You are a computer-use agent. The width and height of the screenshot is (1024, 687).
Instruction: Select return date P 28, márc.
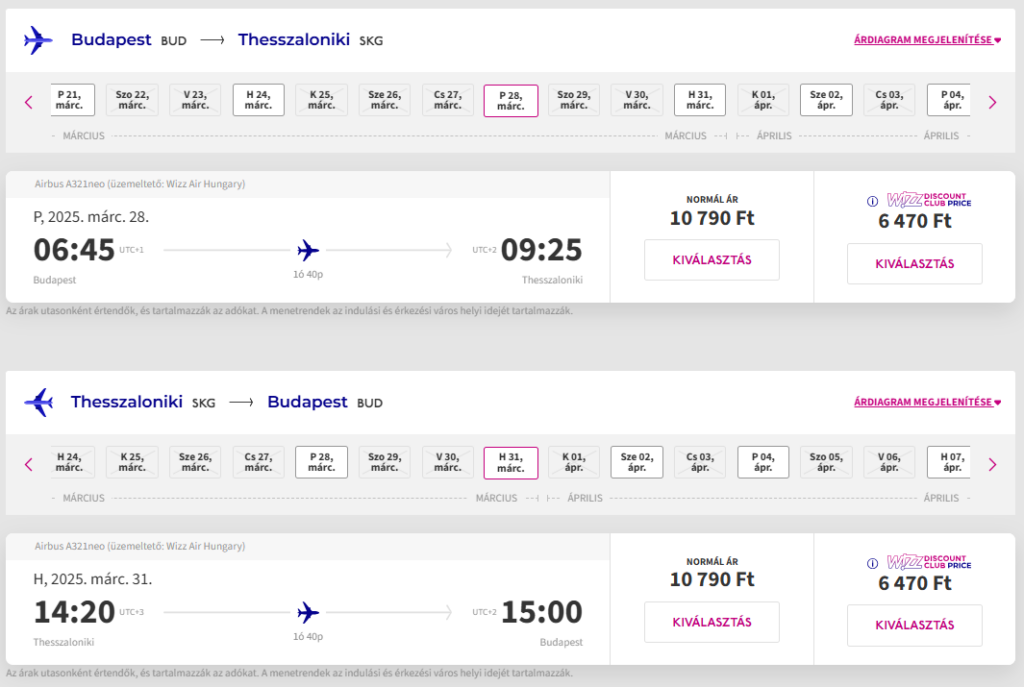(321, 462)
